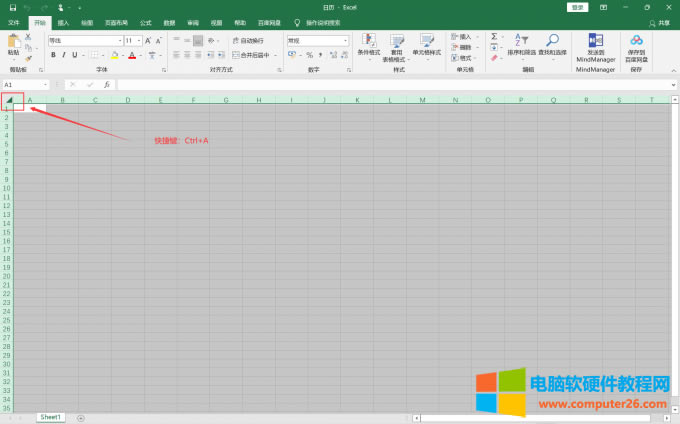Click the Select All corner triangle
The image size is (680, 424).
pos(9,100)
